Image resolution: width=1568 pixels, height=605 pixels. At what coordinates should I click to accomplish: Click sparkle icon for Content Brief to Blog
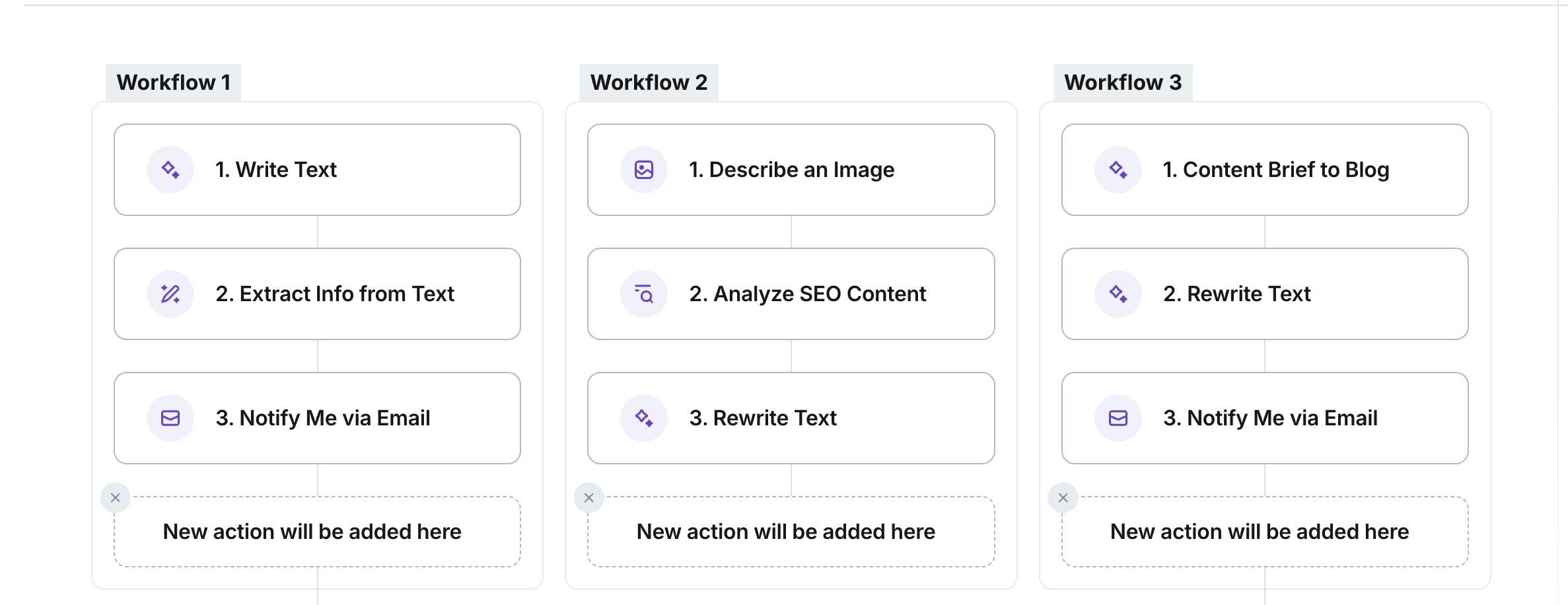[x=1118, y=170]
